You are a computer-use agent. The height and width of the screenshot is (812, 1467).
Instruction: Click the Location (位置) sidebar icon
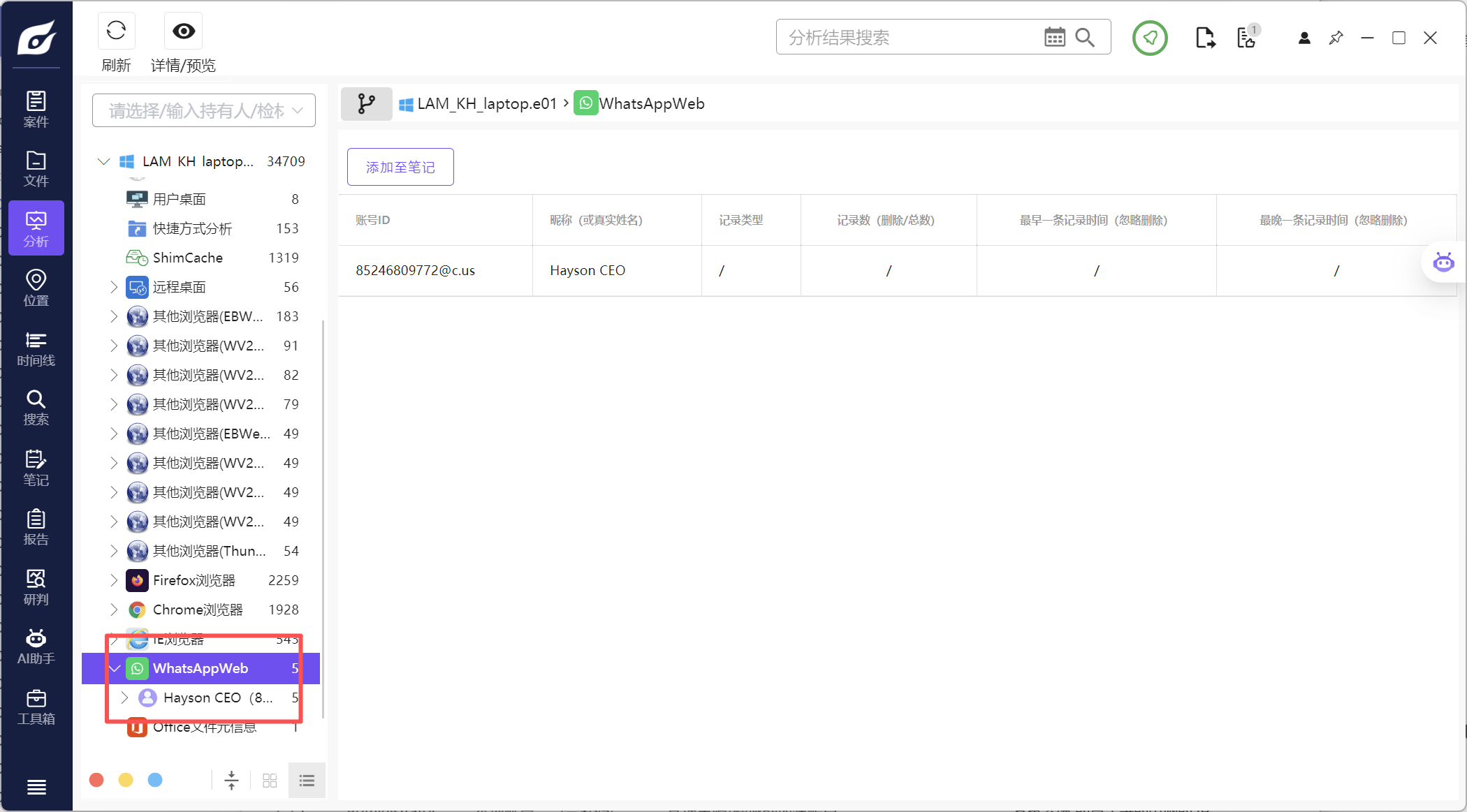[36, 288]
